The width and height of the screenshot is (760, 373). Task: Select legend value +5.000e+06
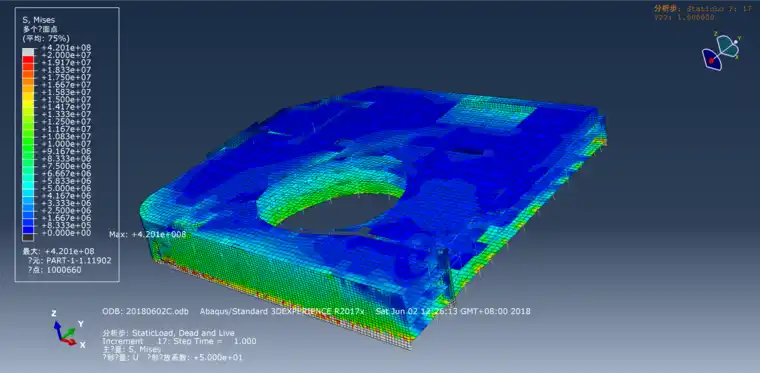coord(66,189)
